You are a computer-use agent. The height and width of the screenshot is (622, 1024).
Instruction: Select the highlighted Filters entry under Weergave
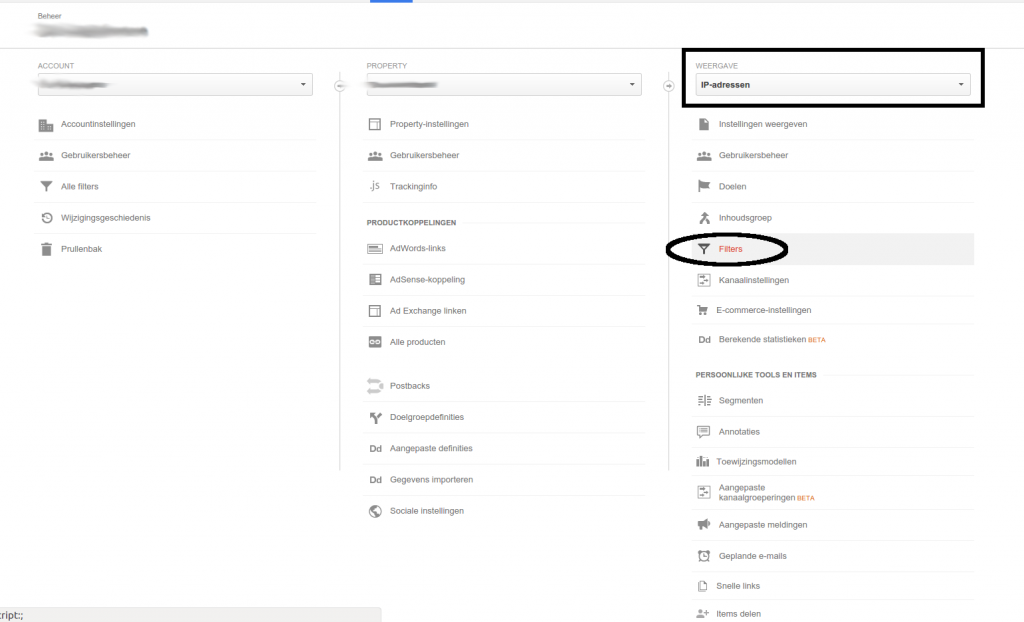[833, 249]
